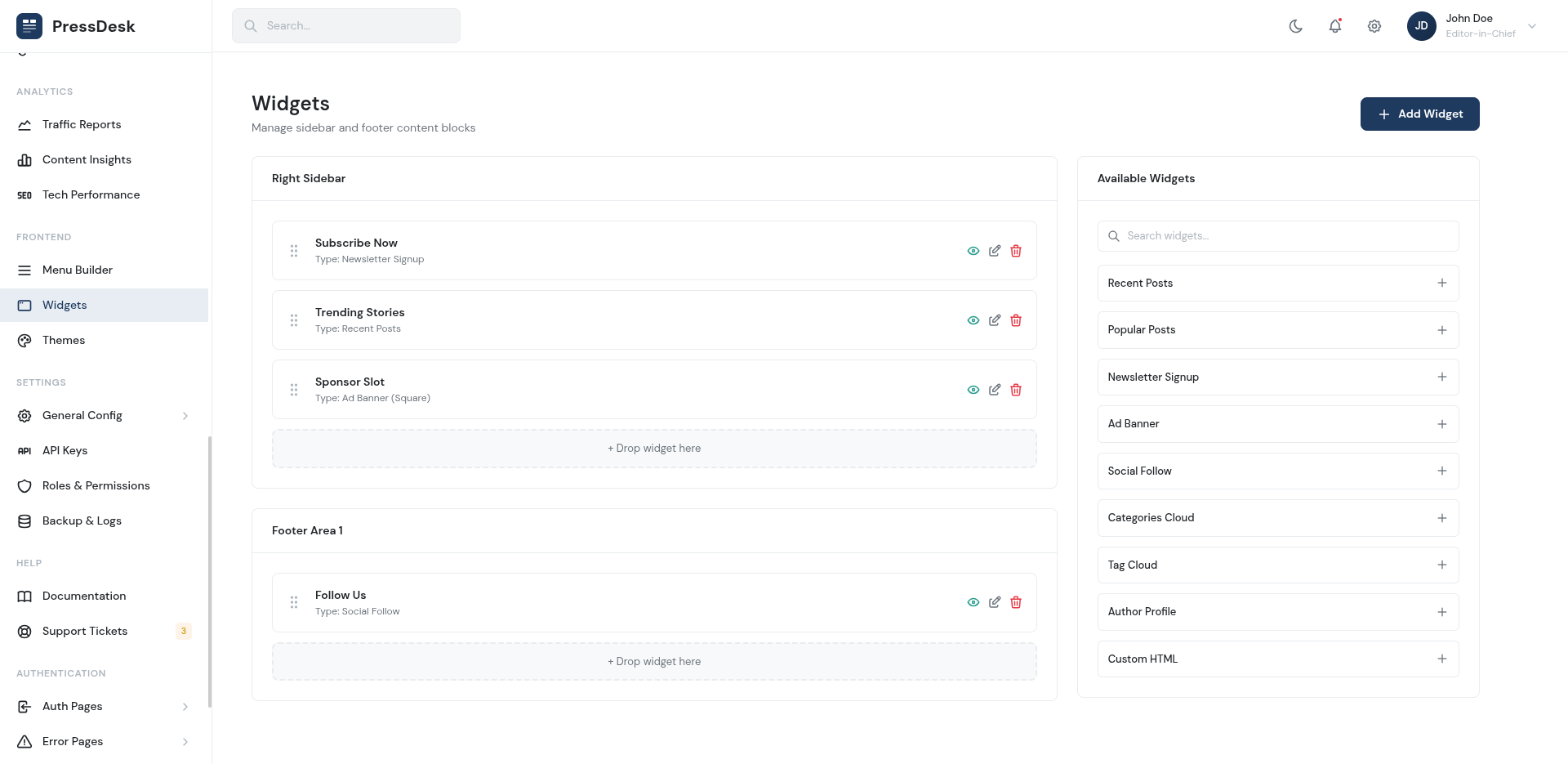Select the Content Insights sidebar icon
Screen dimensions: 1568x764
[x=24, y=159]
